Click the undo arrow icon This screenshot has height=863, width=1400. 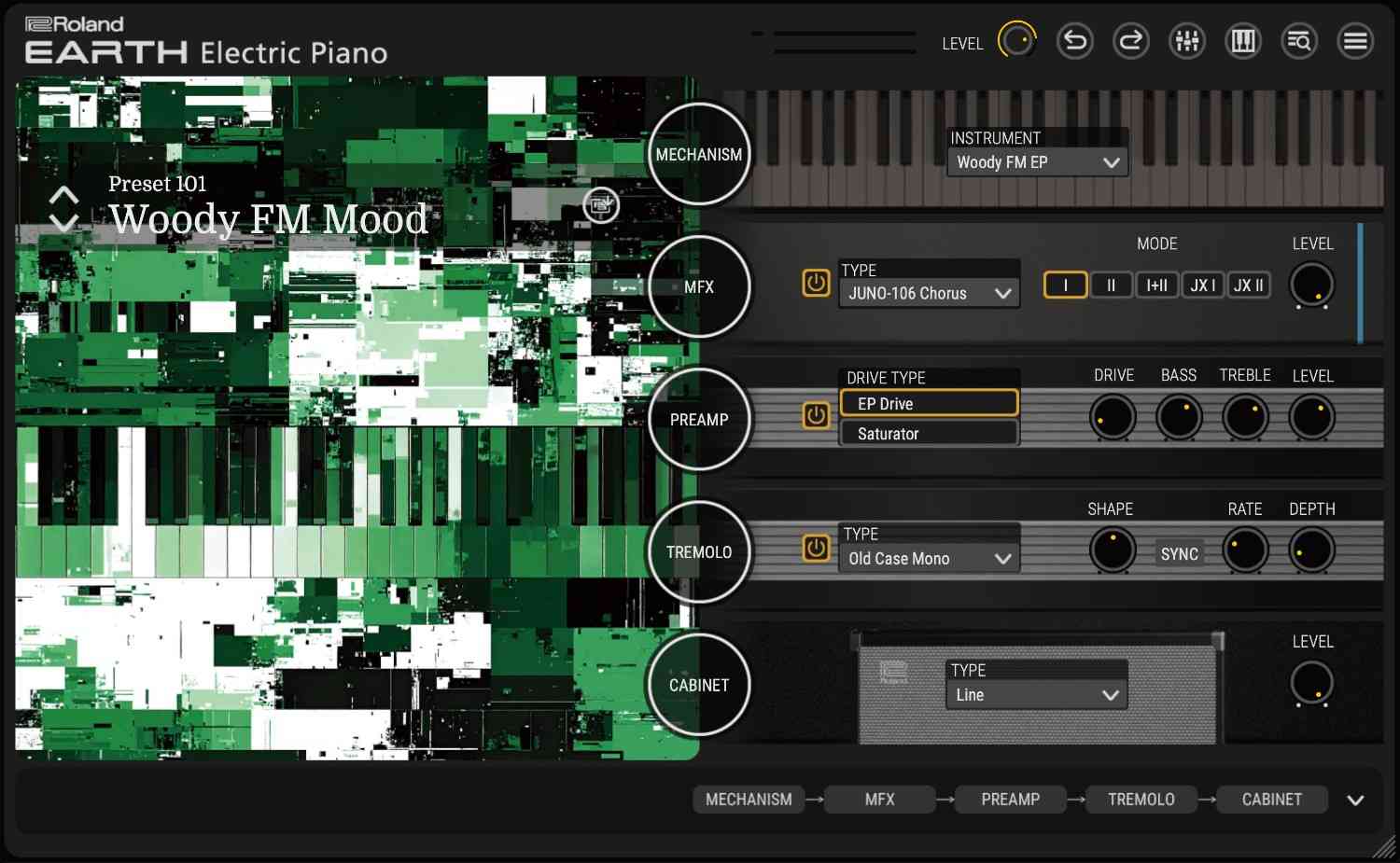point(1074,41)
